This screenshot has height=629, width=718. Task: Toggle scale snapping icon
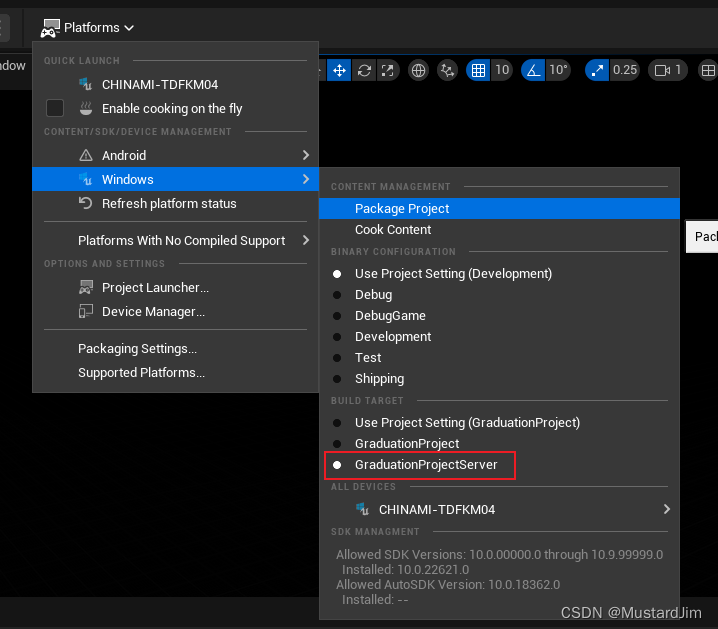pyautogui.click(x=597, y=70)
